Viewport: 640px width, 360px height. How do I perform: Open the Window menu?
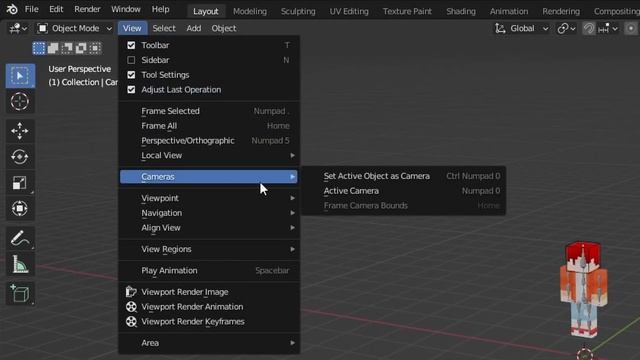pyautogui.click(x=126, y=9)
